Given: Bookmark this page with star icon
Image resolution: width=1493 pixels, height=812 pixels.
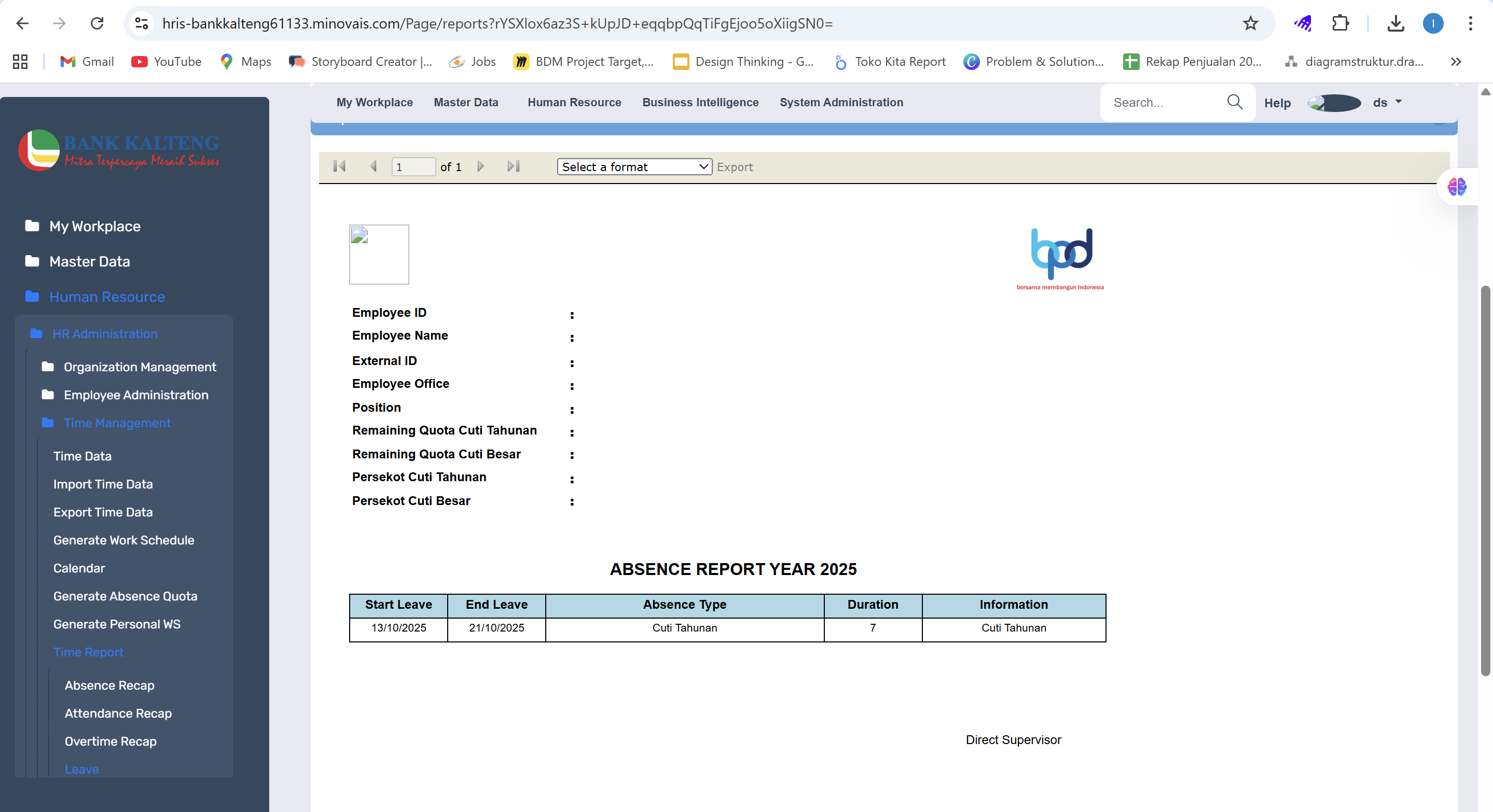Looking at the screenshot, I should pos(1250,24).
